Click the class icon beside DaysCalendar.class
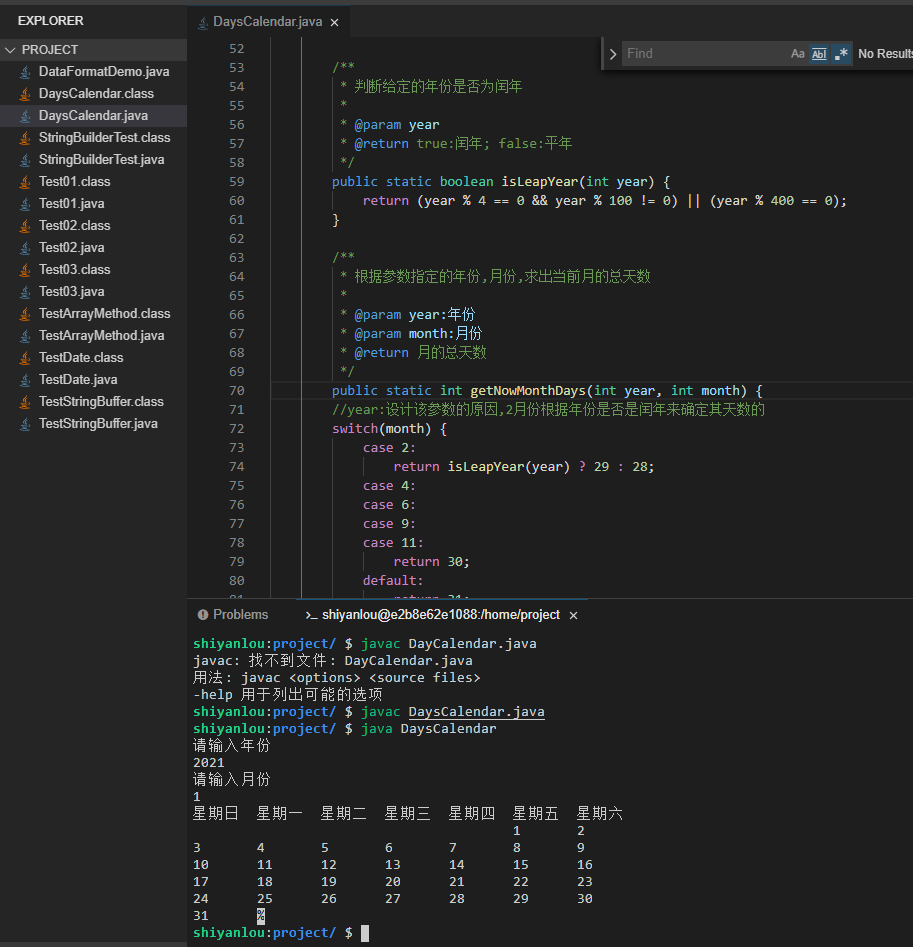Viewport: 913px width, 947px height. pyautogui.click(x=25, y=94)
